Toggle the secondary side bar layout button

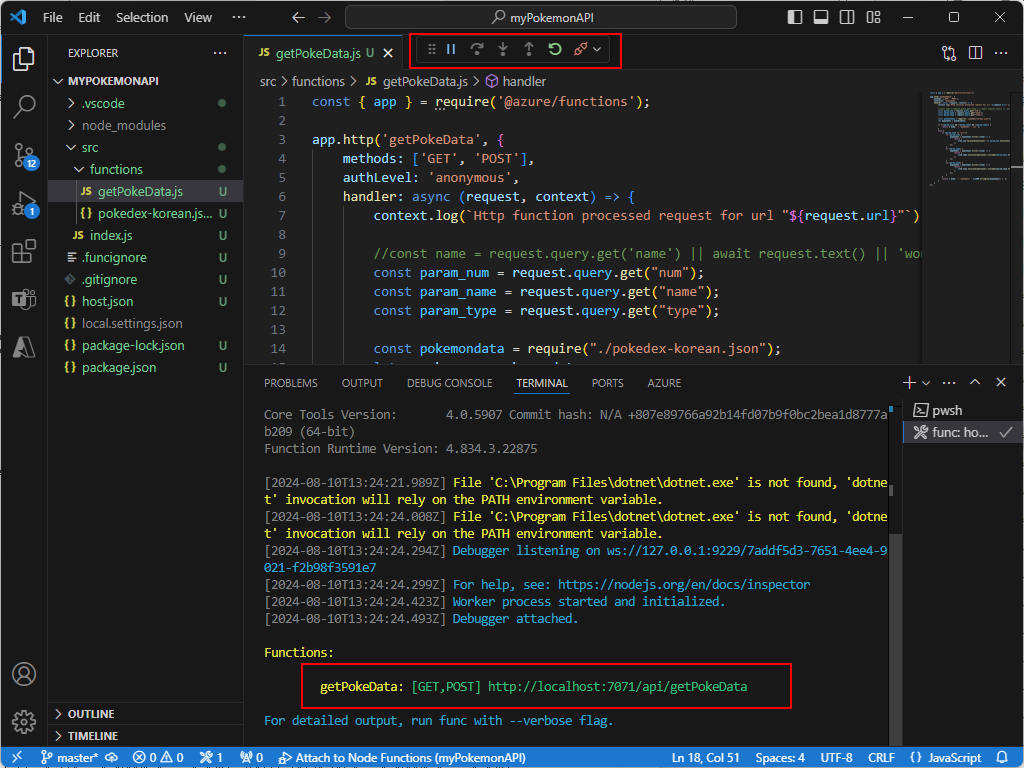[x=847, y=18]
